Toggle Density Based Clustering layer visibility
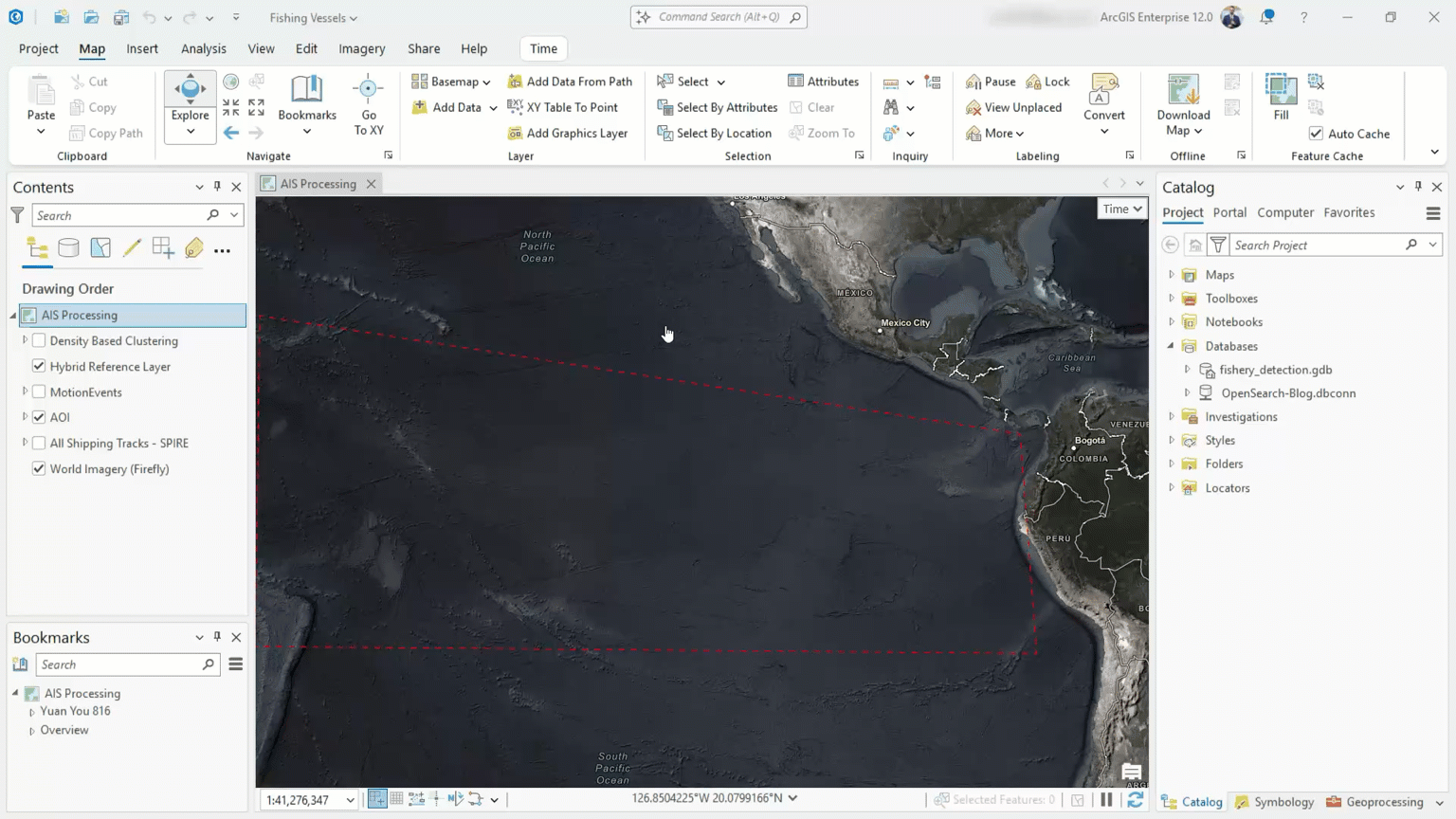The image size is (1456, 819). point(39,340)
